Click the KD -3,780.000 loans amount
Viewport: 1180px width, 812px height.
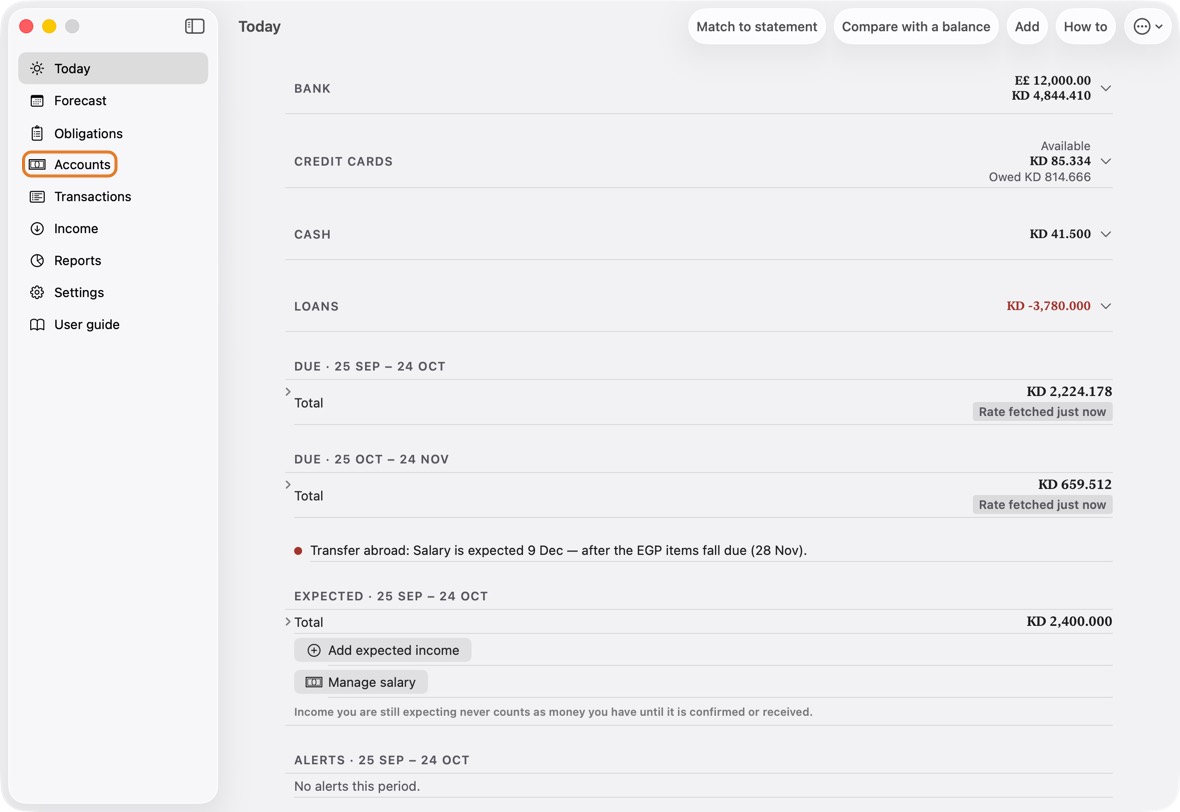click(1048, 306)
